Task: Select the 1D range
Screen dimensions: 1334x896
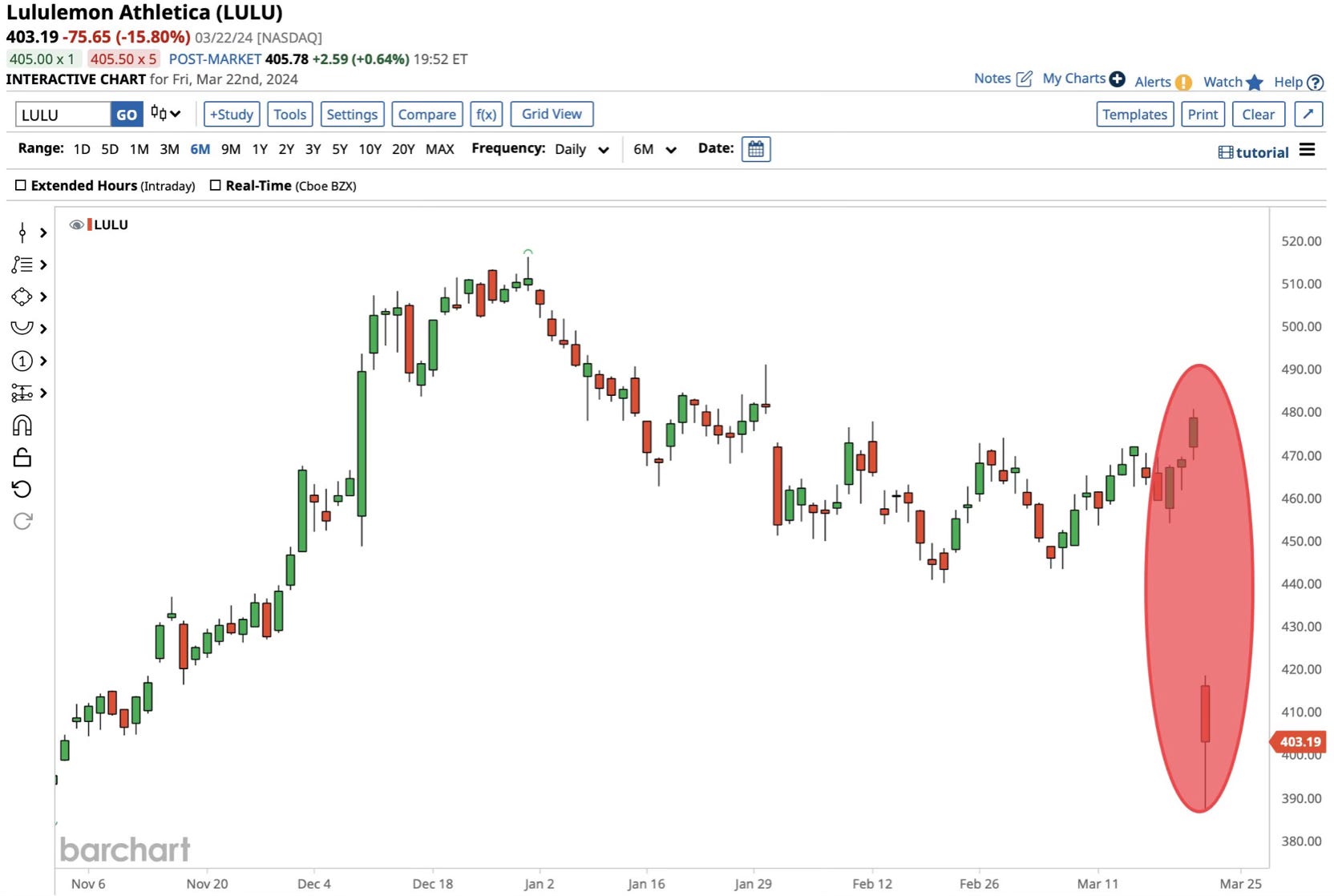Action: point(82,149)
